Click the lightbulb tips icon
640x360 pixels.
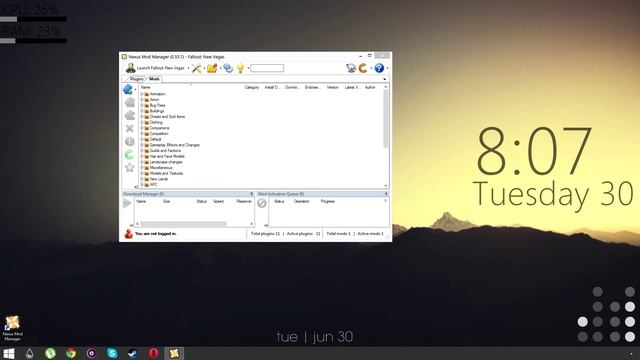240,68
